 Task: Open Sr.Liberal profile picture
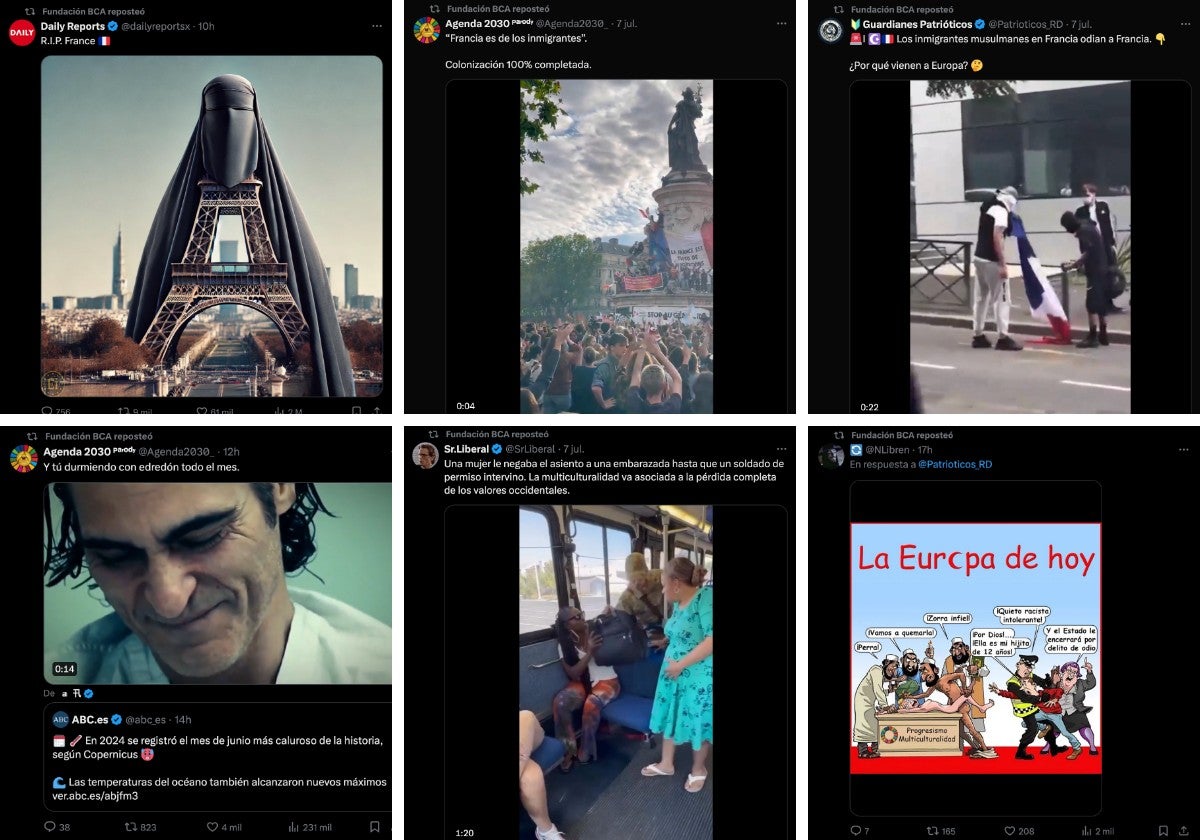(426, 455)
